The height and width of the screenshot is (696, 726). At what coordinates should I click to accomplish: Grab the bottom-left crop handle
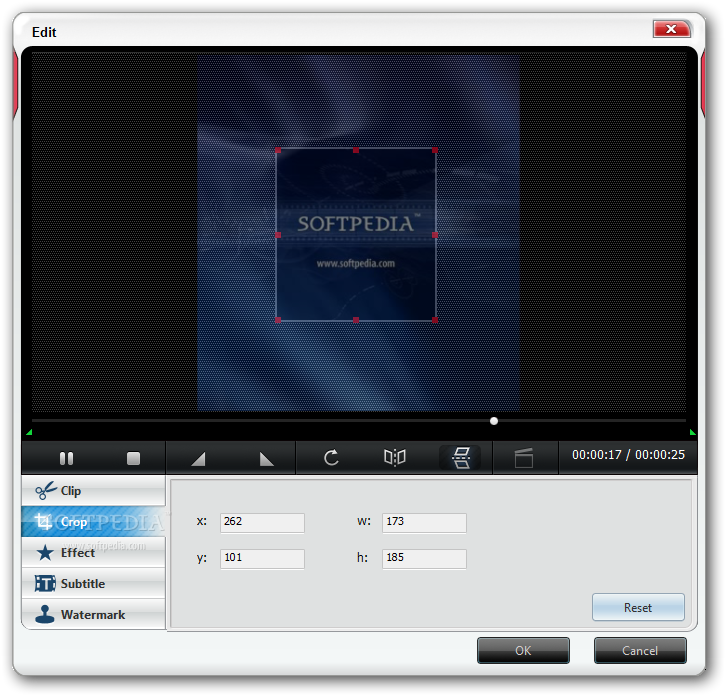(x=278, y=320)
